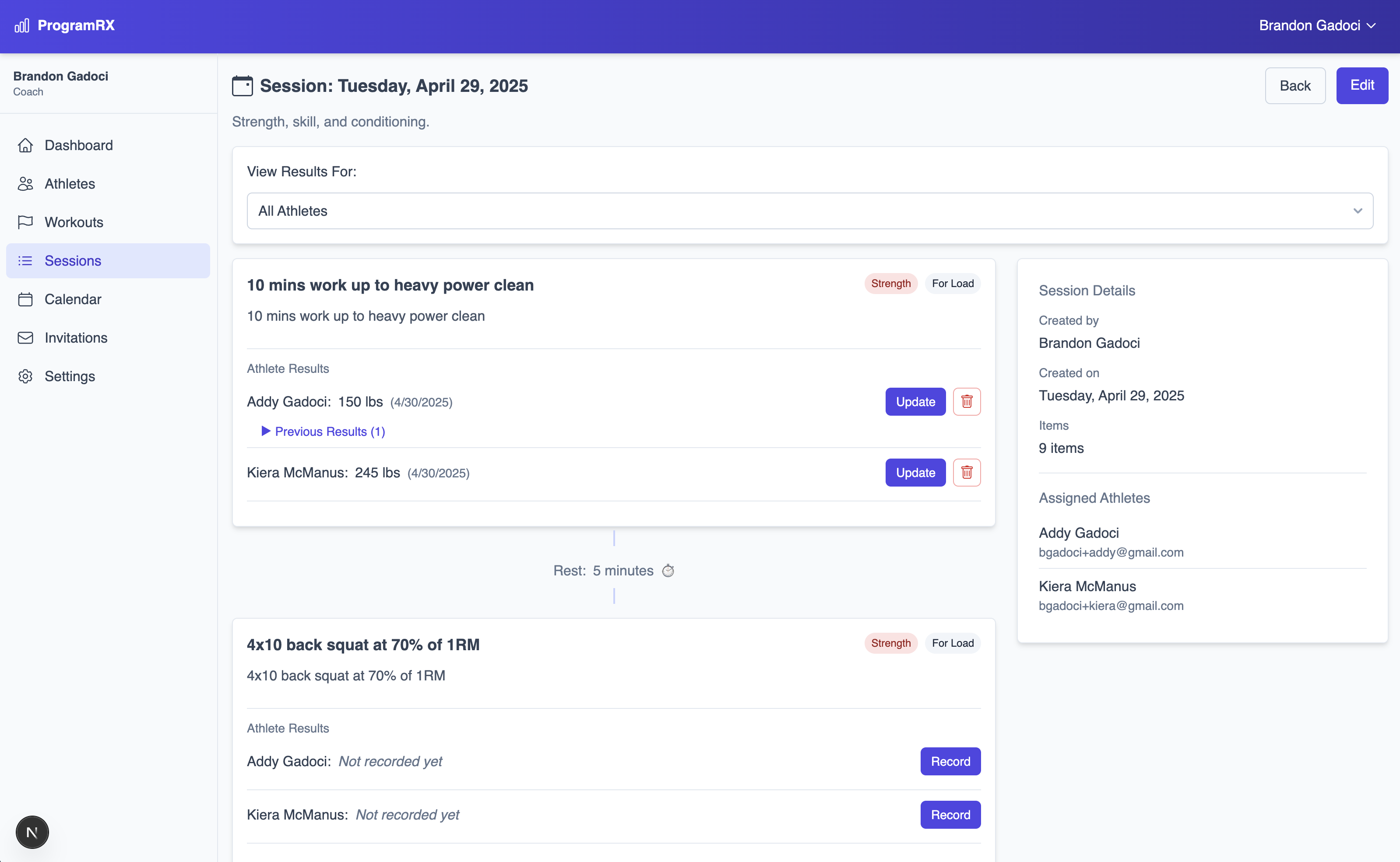Select the Sessions sidebar item
Viewport: 1400px width, 862px height.
pyautogui.click(x=108, y=260)
